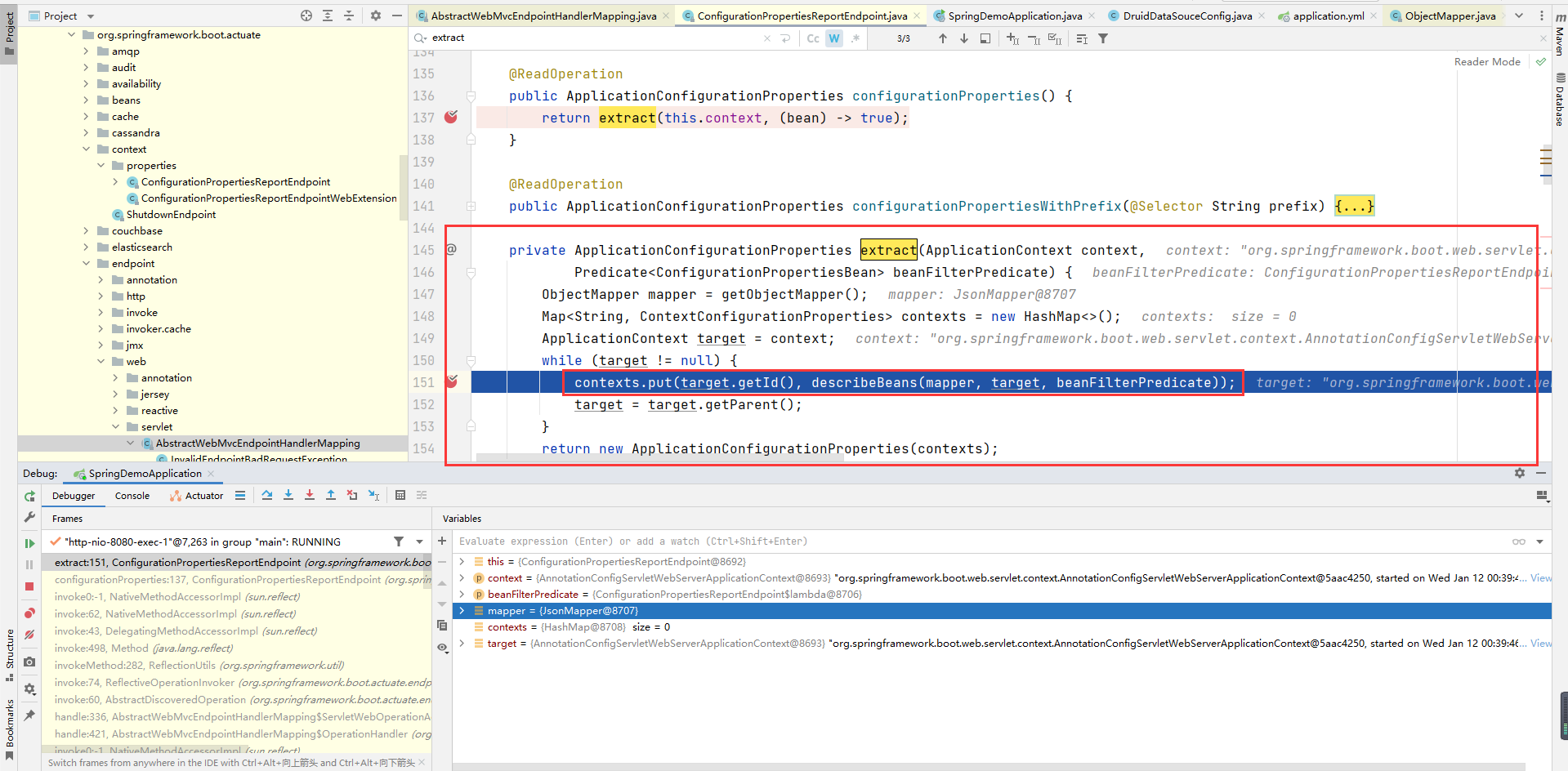
Task: Open the Structure tool window button
Action: (9, 654)
